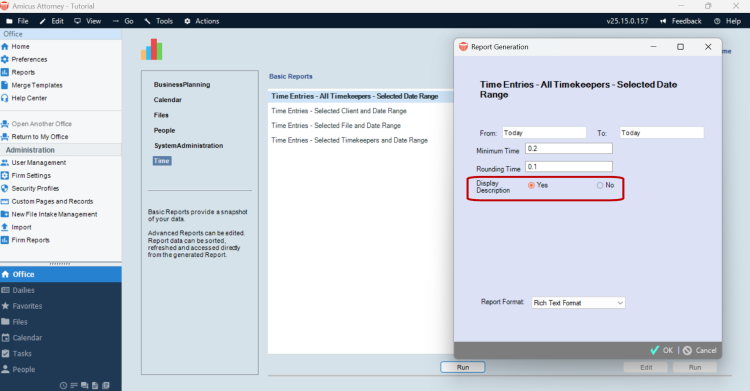The width and height of the screenshot is (750, 391).
Task: Click the highlighted Run button below report list
Action: click(463, 367)
